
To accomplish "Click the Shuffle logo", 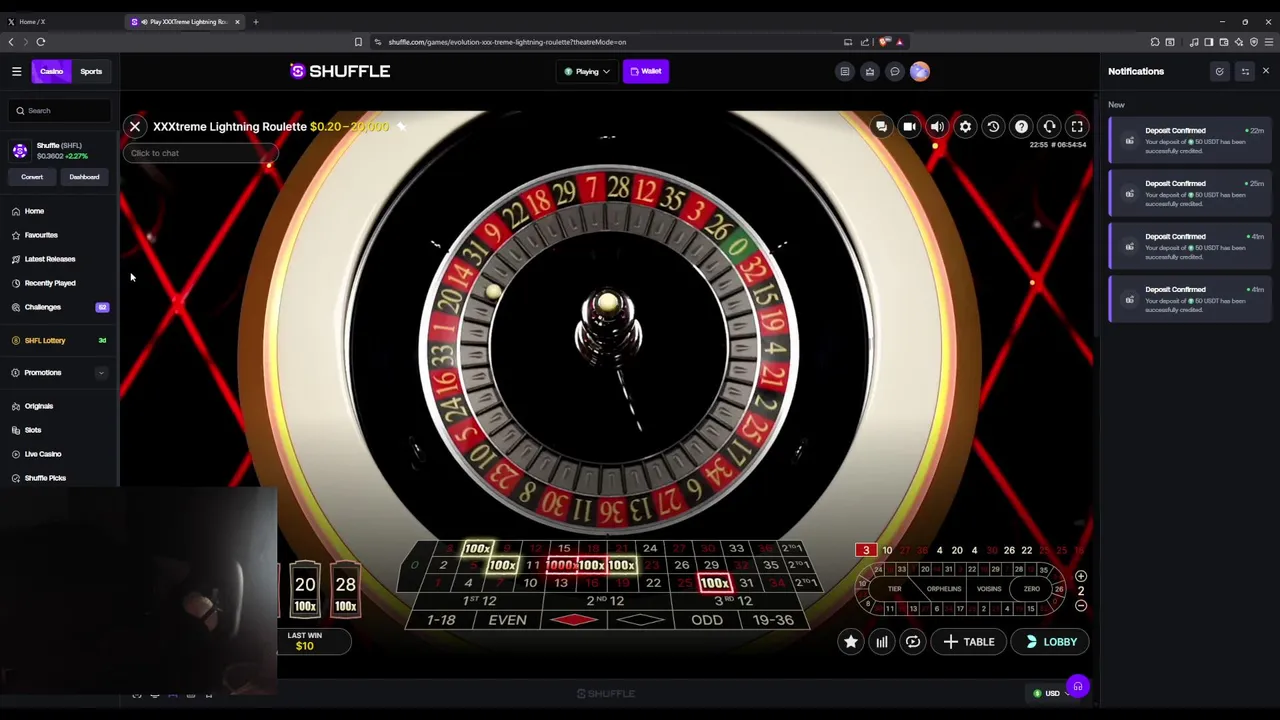I will click(x=340, y=71).
